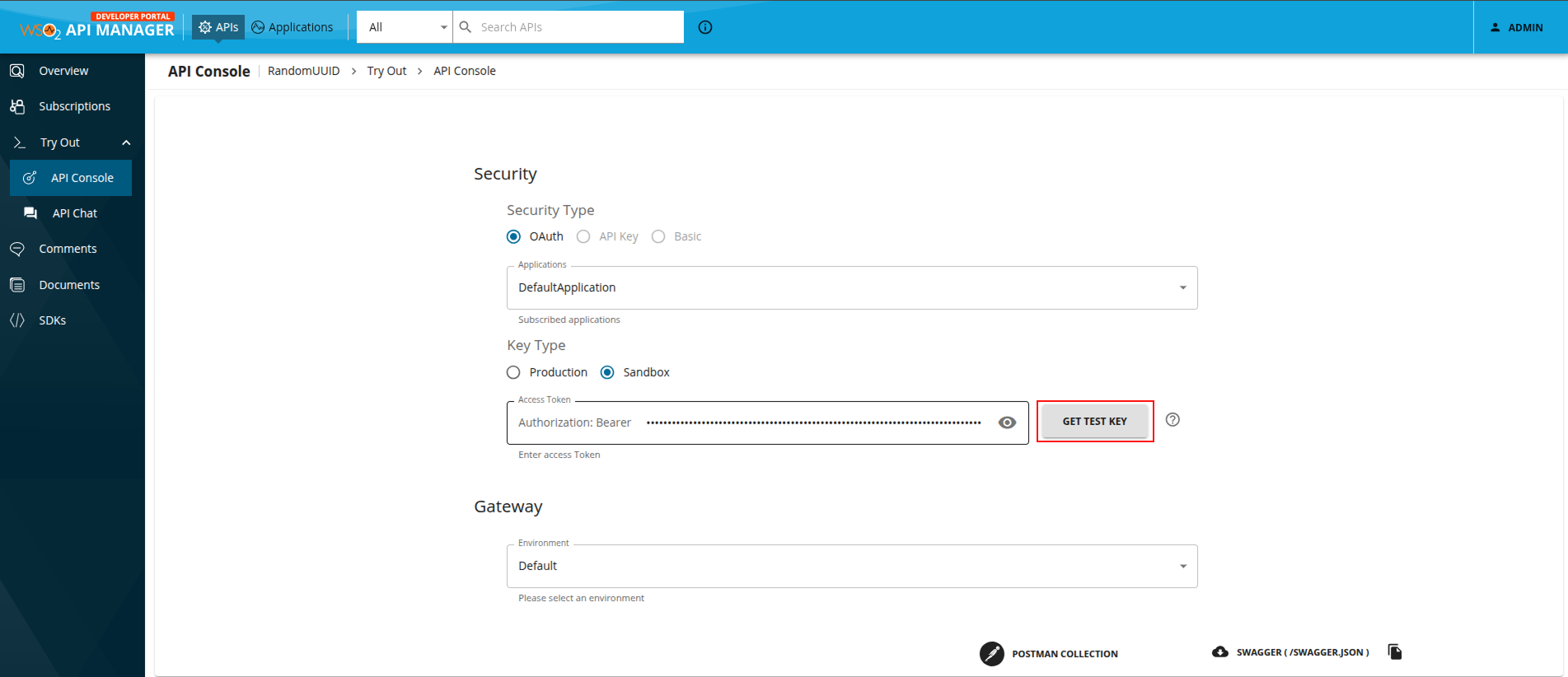Screen dimensions: 1568x677
Task: Open SDKs from the sidebar
Action: (52, 320)
